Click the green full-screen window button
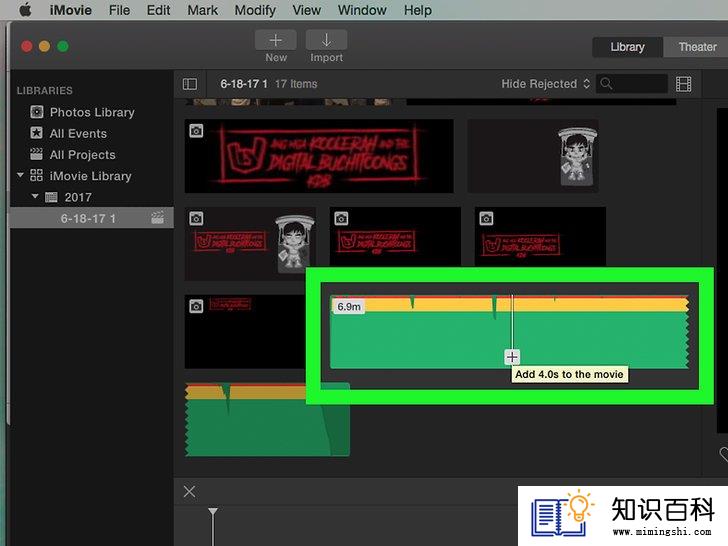 click(63, 46)
